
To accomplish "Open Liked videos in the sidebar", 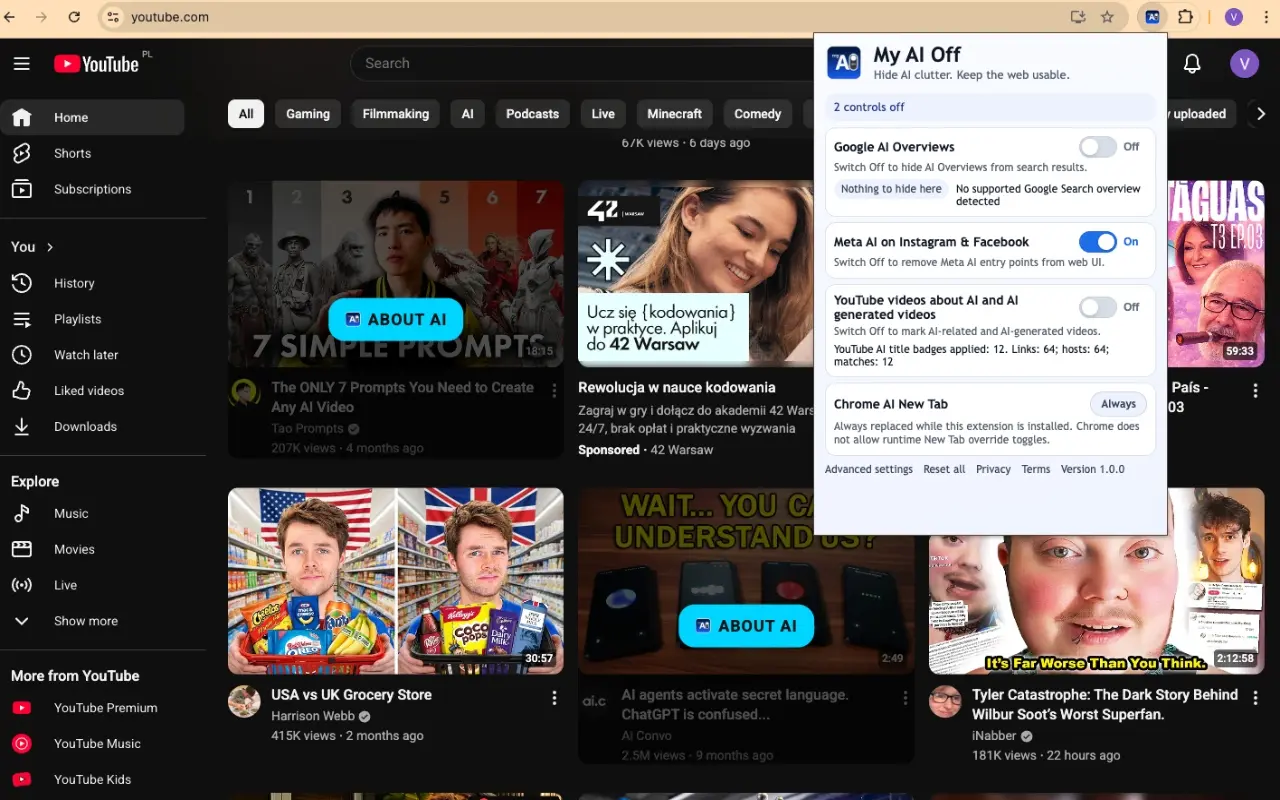I will 92,391.
